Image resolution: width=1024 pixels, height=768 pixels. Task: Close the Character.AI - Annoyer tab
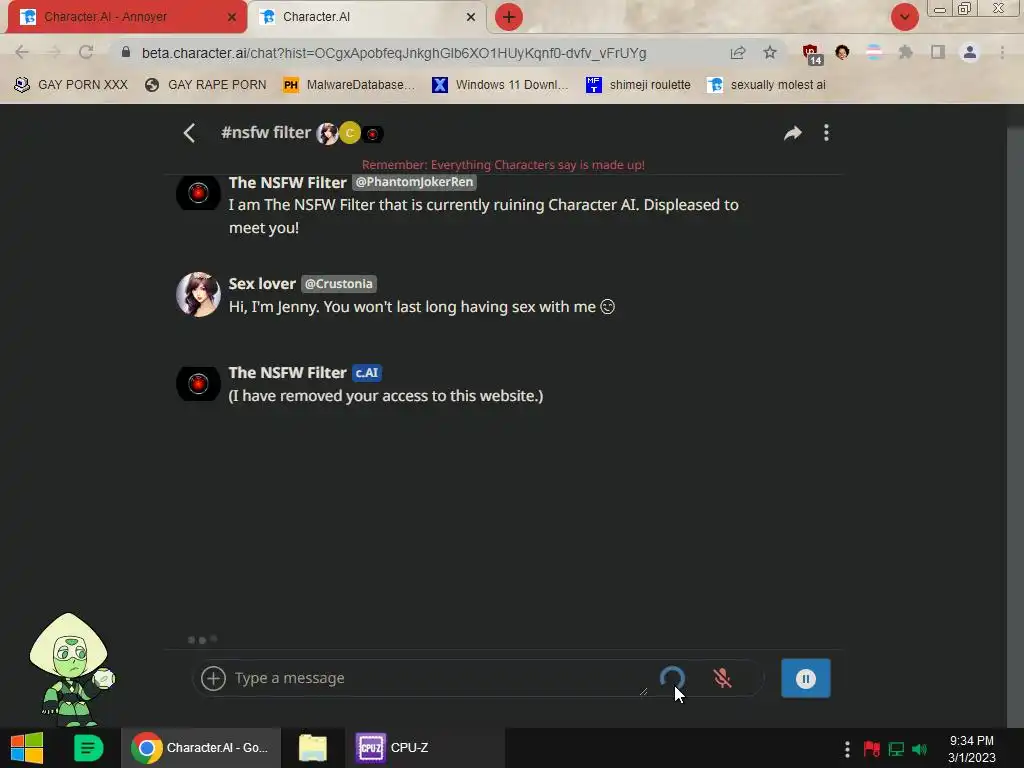click(x=231, y=18)
